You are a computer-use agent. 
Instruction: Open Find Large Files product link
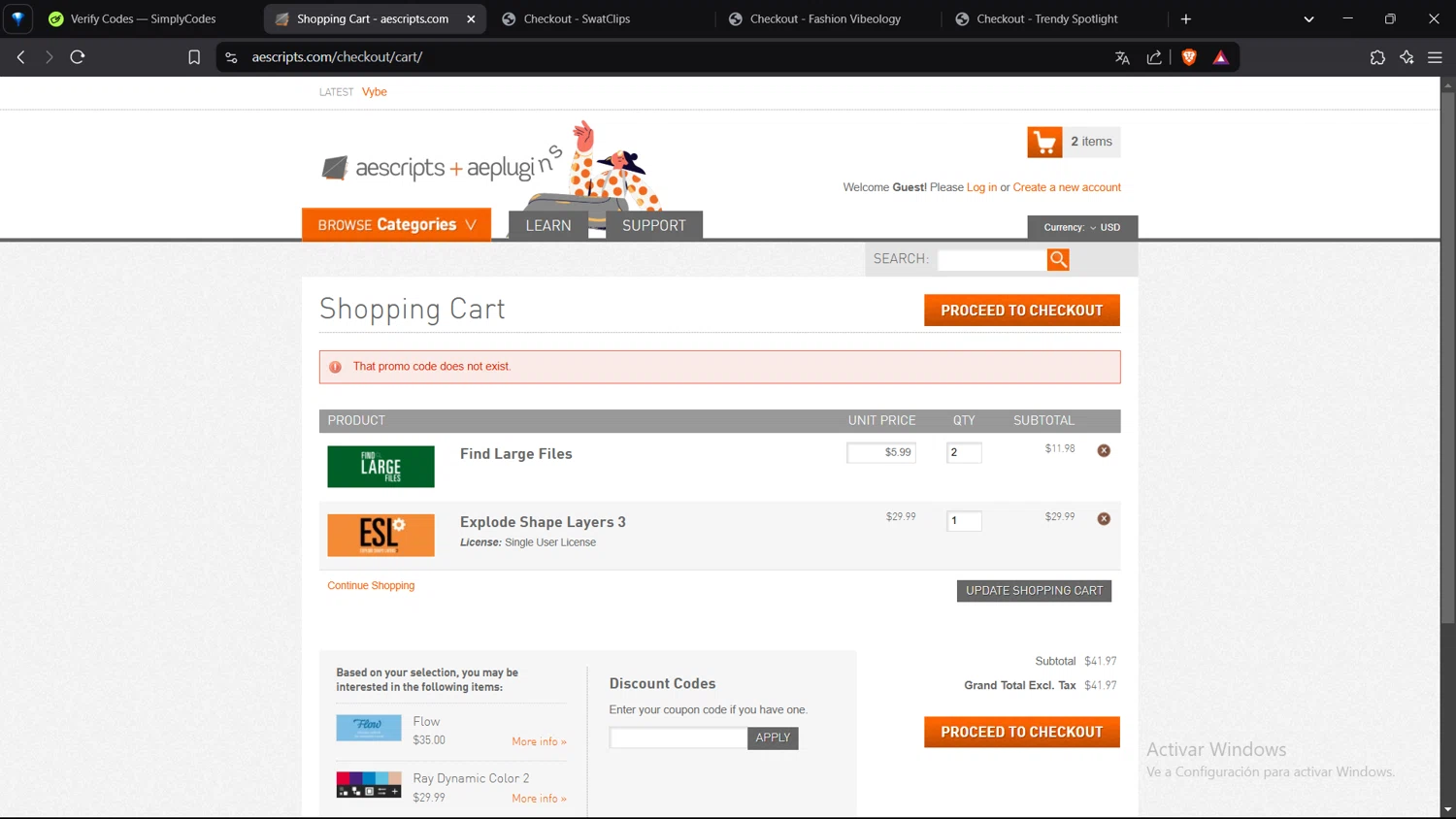(x=516, y=453)
